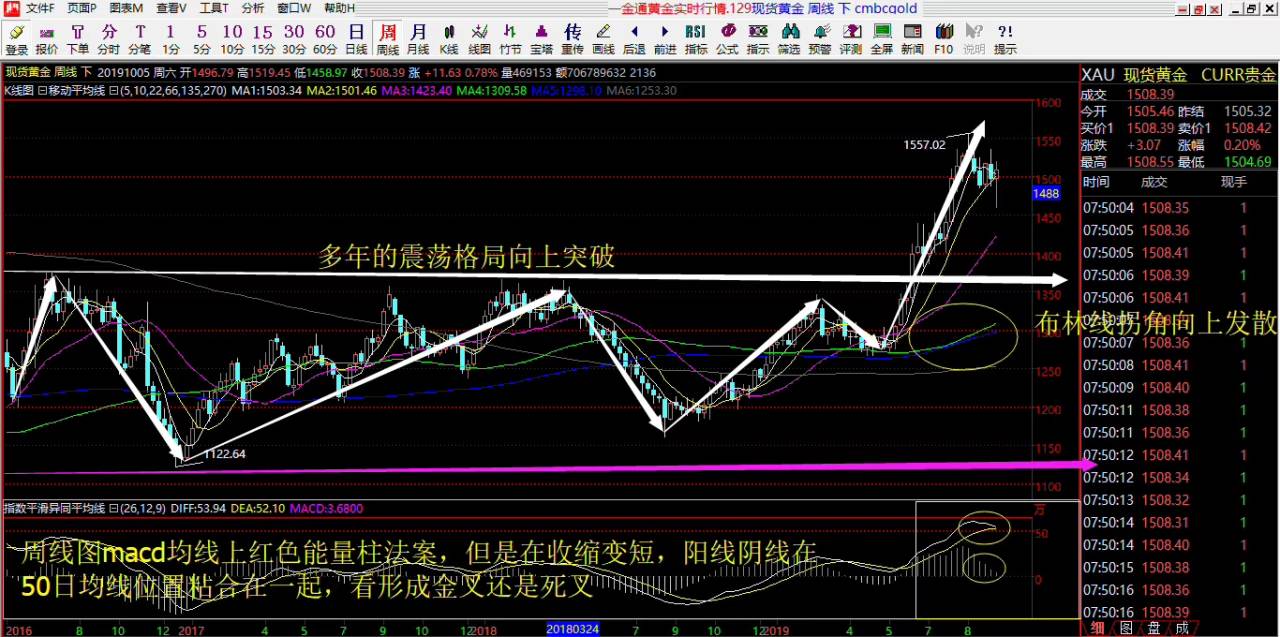Click the 1557.02 high price label
The image size is (1280, 637).
[x=924, y=145]
